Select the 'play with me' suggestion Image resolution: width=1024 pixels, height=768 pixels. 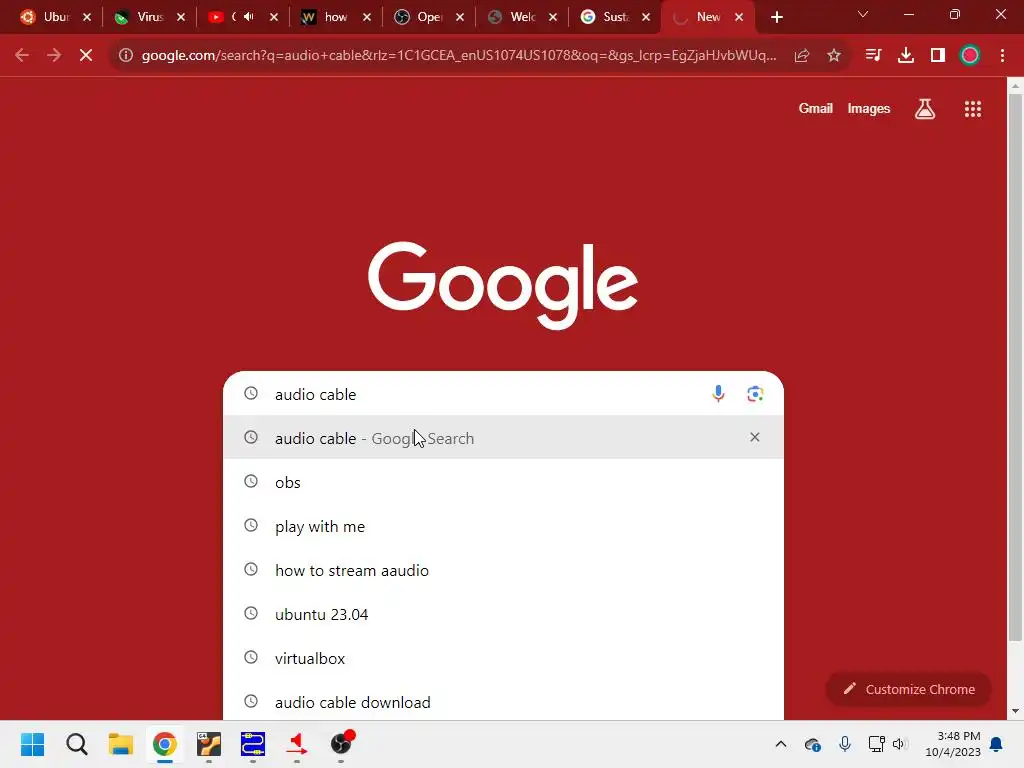coord(503,526)
